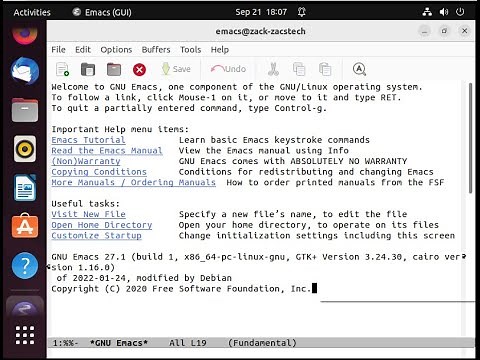
Task: Open the Tools menu
Action: tap(191, 50)
